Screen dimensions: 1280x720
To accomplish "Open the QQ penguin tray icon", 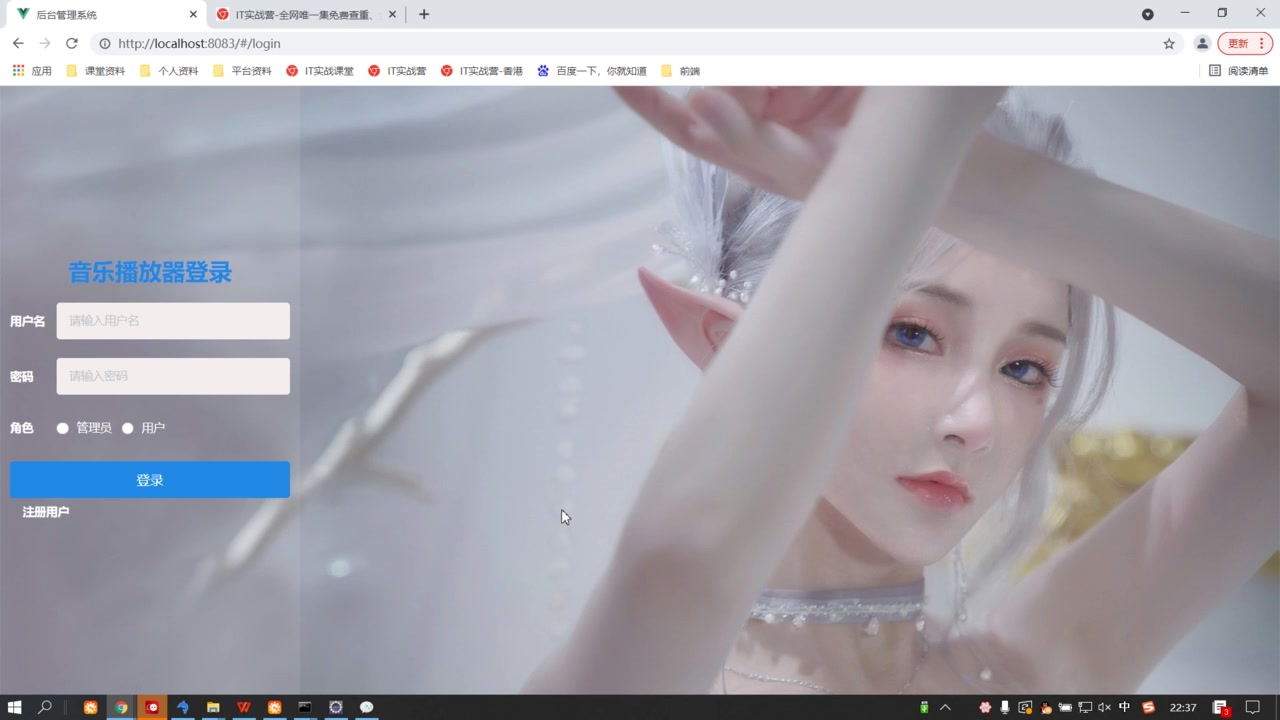I will click(1046, 707).
